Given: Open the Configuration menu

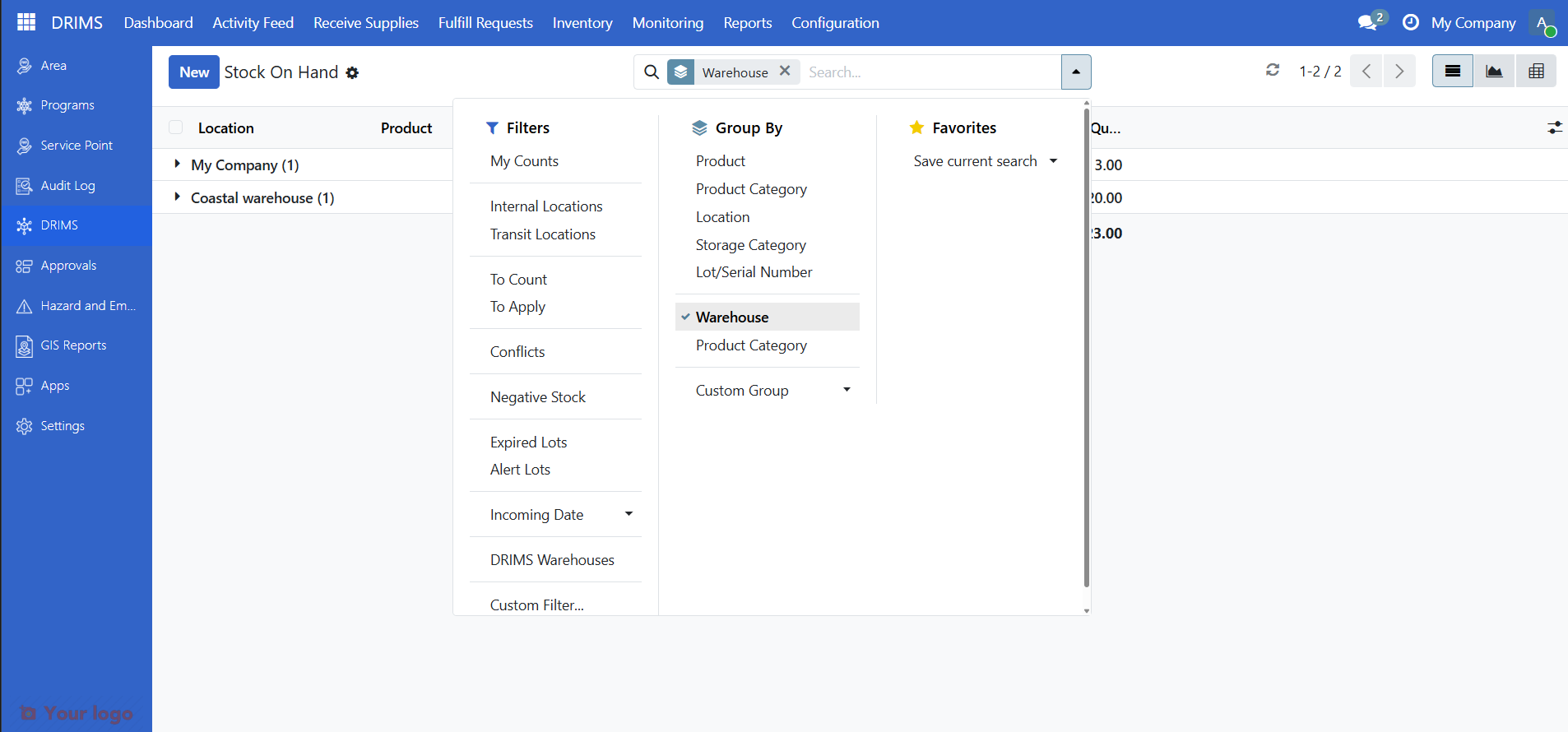Looking at the screenshot, I should (835, 23).
